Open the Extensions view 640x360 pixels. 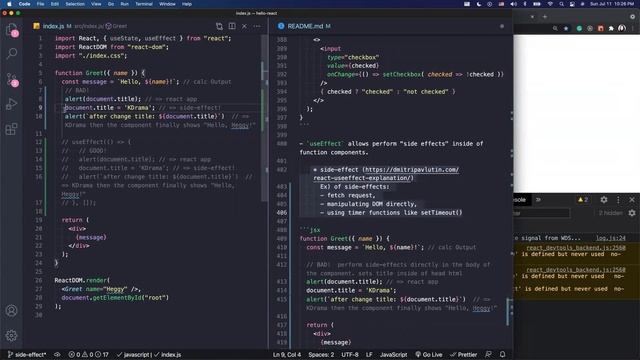[x=11, y=129]
